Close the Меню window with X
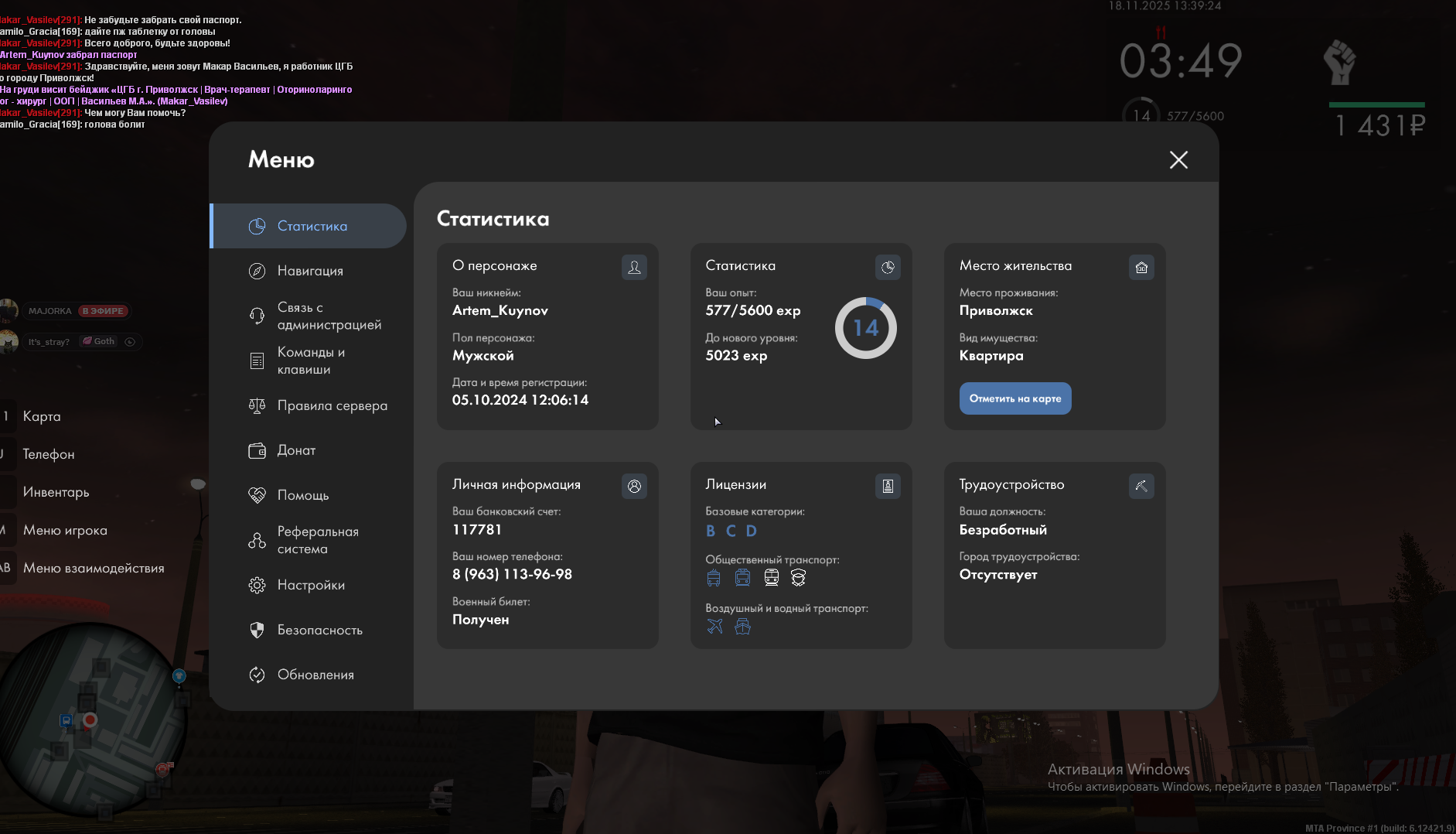Screen dimensions: 1456x834 (1178, 160)
